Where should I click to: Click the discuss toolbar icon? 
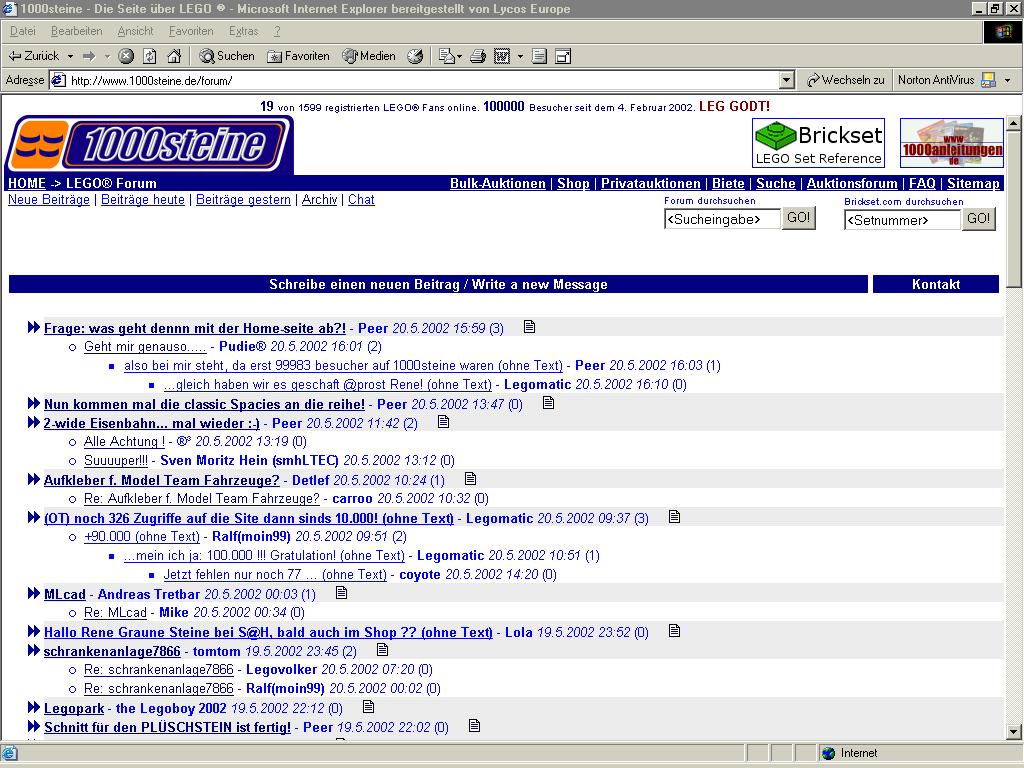pos(539,56)
